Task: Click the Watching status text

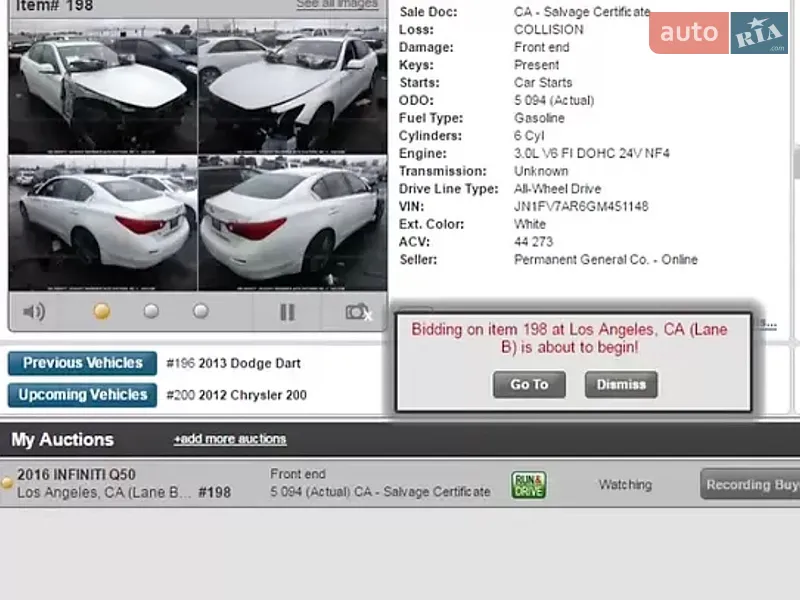Action: tap(626, 485)
